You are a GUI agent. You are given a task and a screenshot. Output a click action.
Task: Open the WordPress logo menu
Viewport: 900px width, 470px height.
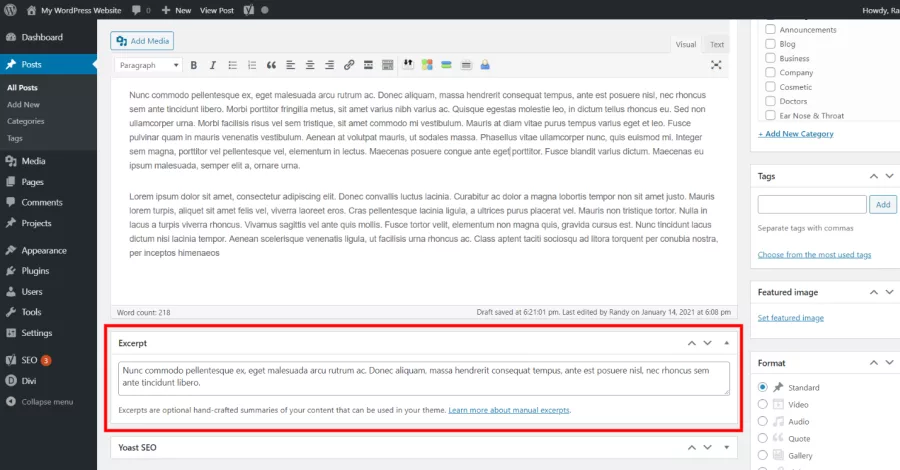(x=10, y=10)
